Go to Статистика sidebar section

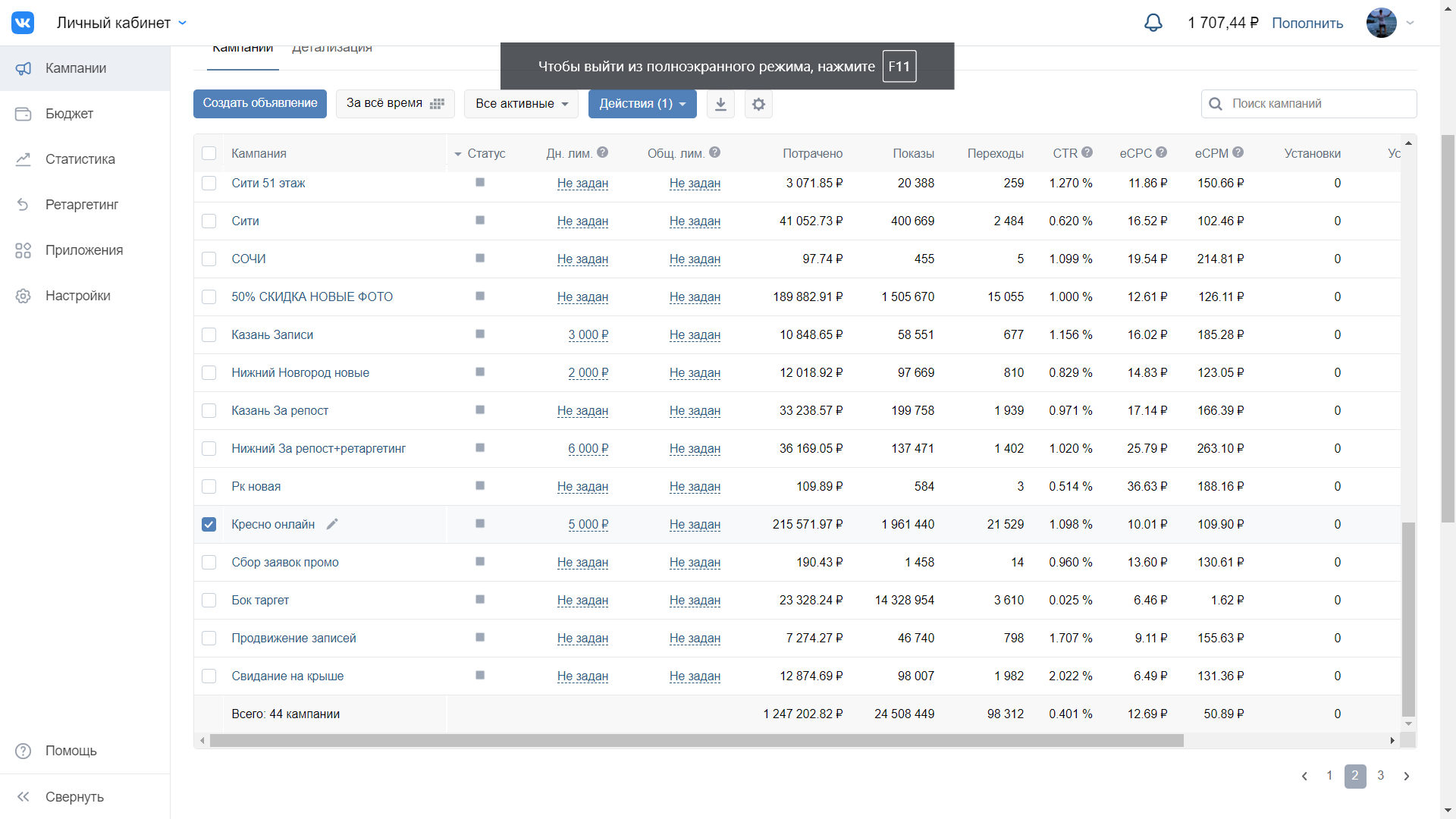(80, 159)
